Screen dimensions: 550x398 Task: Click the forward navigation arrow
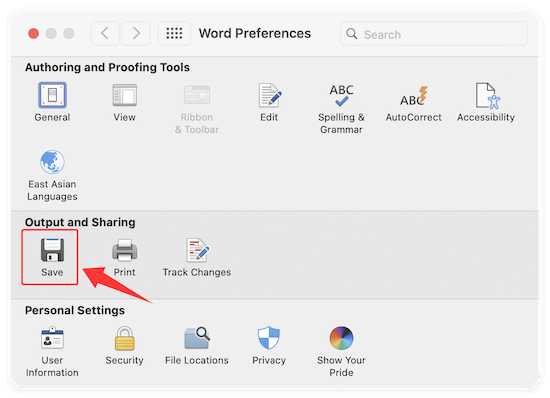click(x=136, y=34)
